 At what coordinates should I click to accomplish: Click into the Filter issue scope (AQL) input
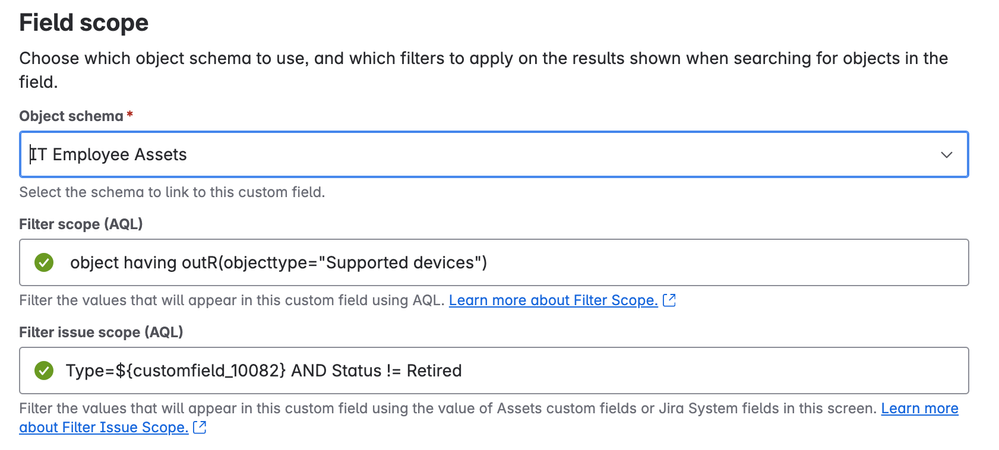[700, 370]
